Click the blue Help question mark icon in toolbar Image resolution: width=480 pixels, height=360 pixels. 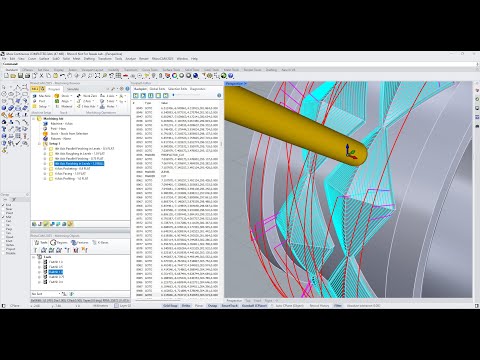point(231,76)
